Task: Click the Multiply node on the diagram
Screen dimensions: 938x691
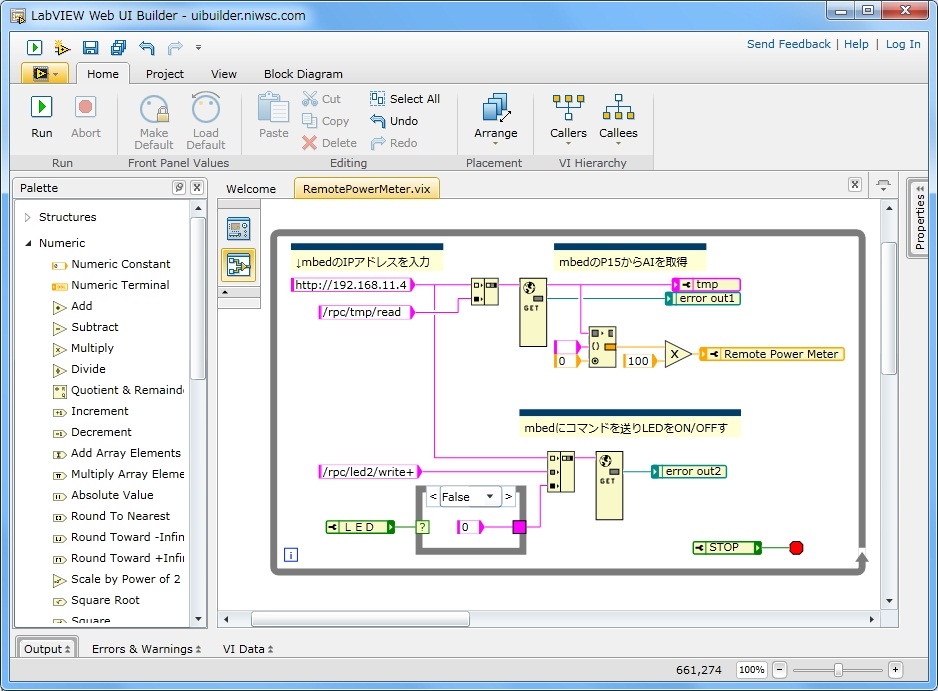Action: click(x=678, y=354)
